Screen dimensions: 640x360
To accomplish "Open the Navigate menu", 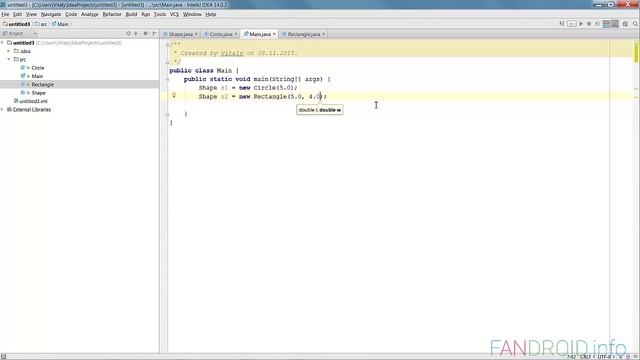I will (x=51, y=14).
